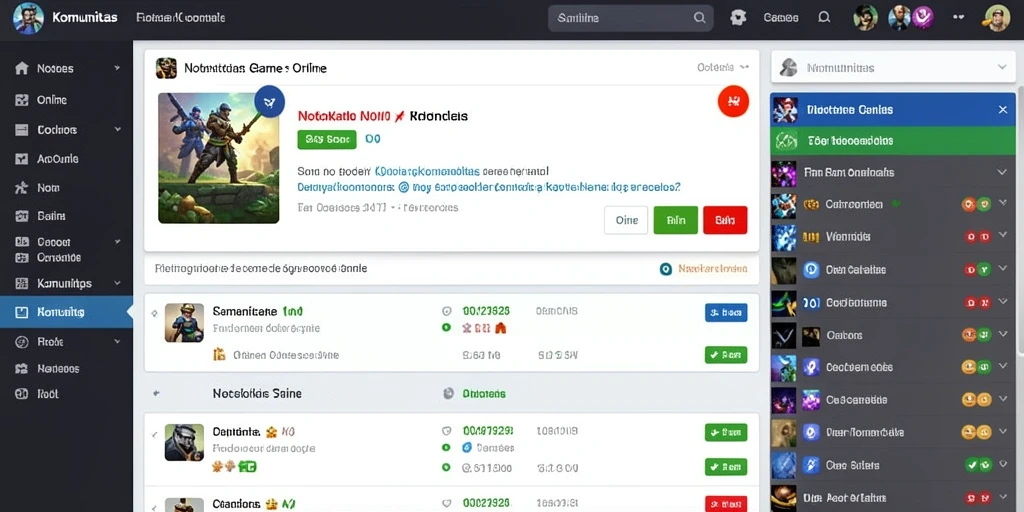Expand the Wientilds row chevron
Screen dimensions: 1024x512
pos(1003,236)
